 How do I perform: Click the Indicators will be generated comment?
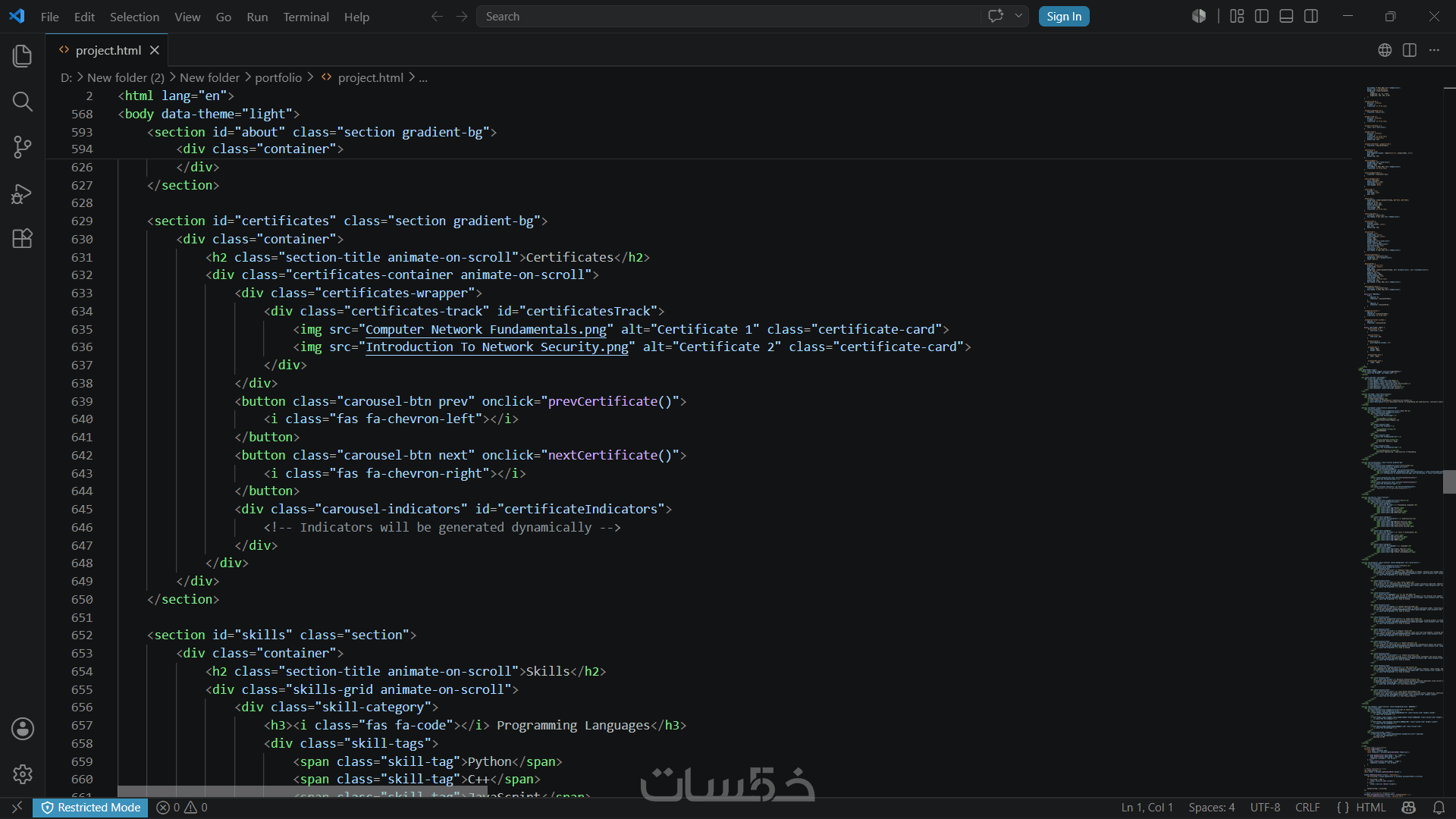coord(442,527)
